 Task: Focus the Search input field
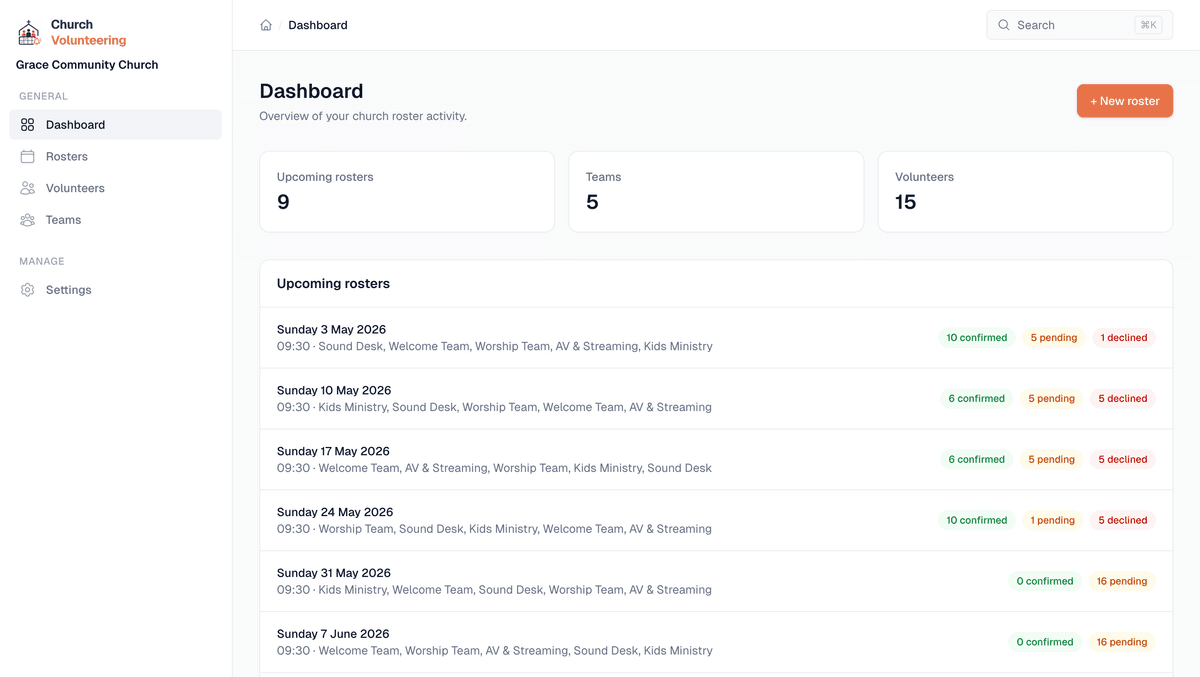[x=1080, y=25]
